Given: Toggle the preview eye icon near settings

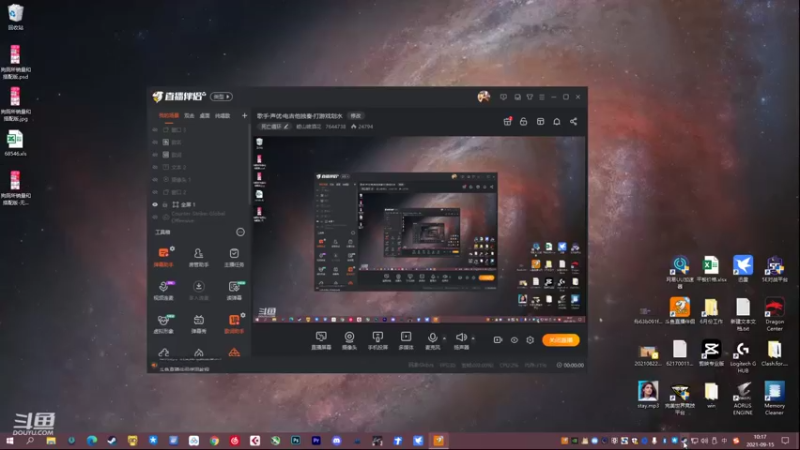Looking at the screenshot, I should pos(514,340).
